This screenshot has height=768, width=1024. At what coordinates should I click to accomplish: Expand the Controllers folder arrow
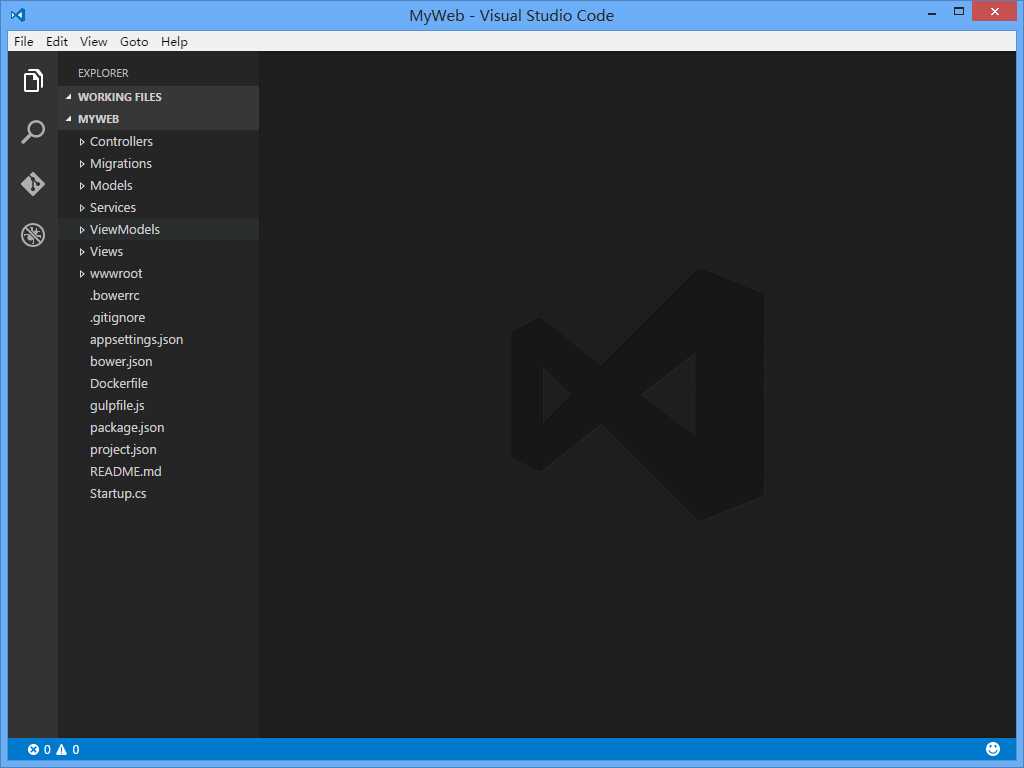82,142
